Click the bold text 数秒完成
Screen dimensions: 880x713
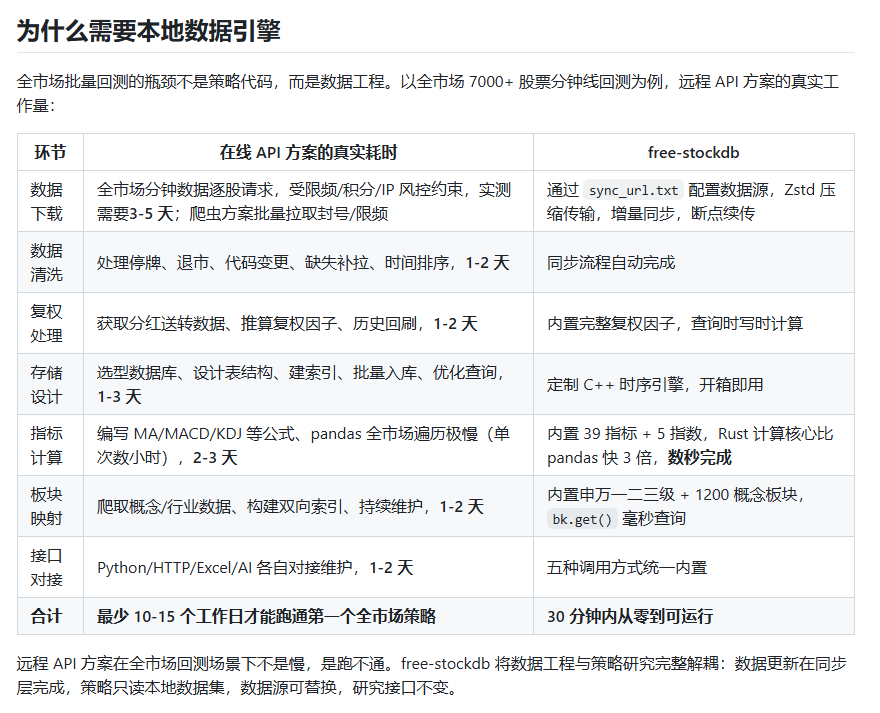tap(700, 458)
